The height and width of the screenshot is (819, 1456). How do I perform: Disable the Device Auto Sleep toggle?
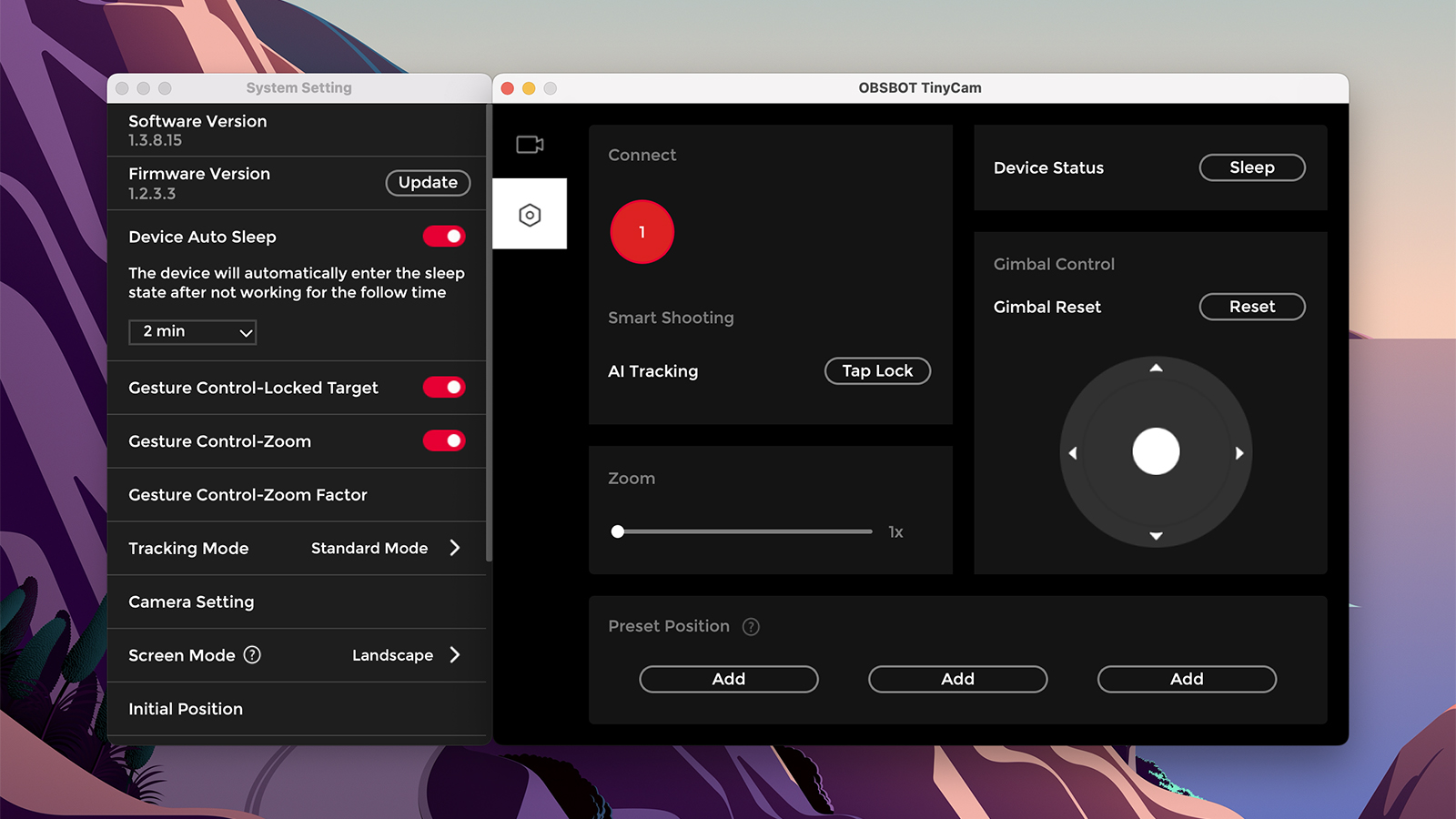point(444,237)
